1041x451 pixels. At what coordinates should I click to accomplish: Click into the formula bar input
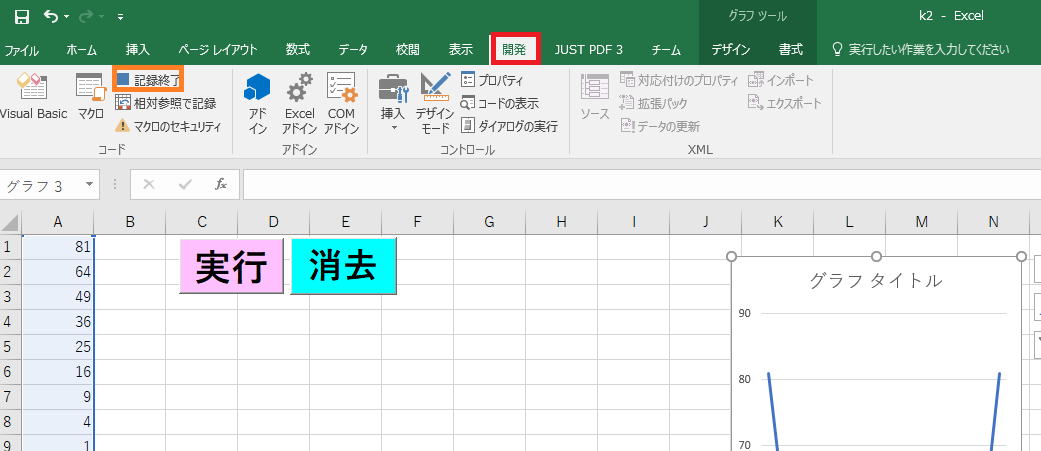(x=641, y=185)
